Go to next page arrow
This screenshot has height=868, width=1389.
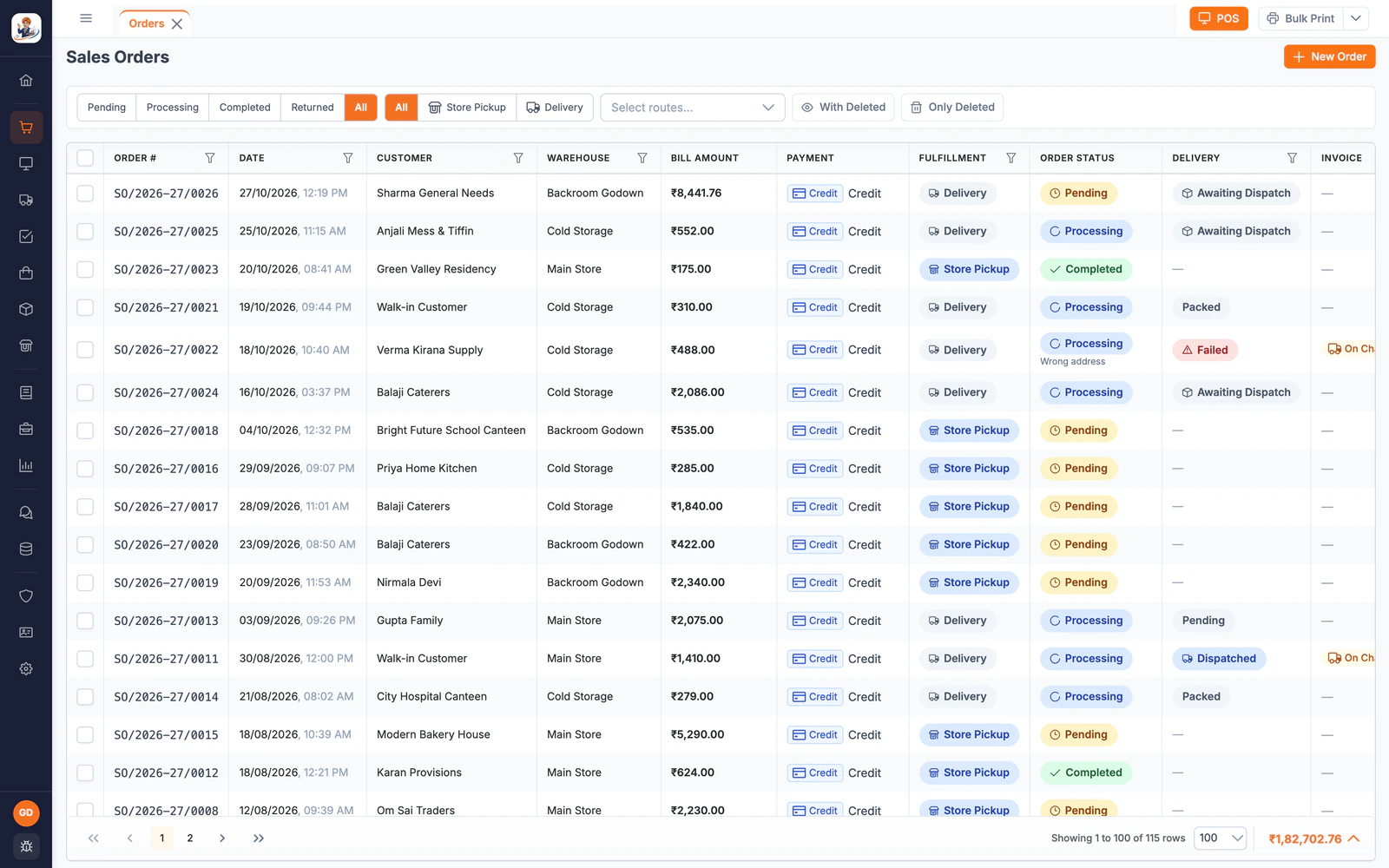coord(222,838)
